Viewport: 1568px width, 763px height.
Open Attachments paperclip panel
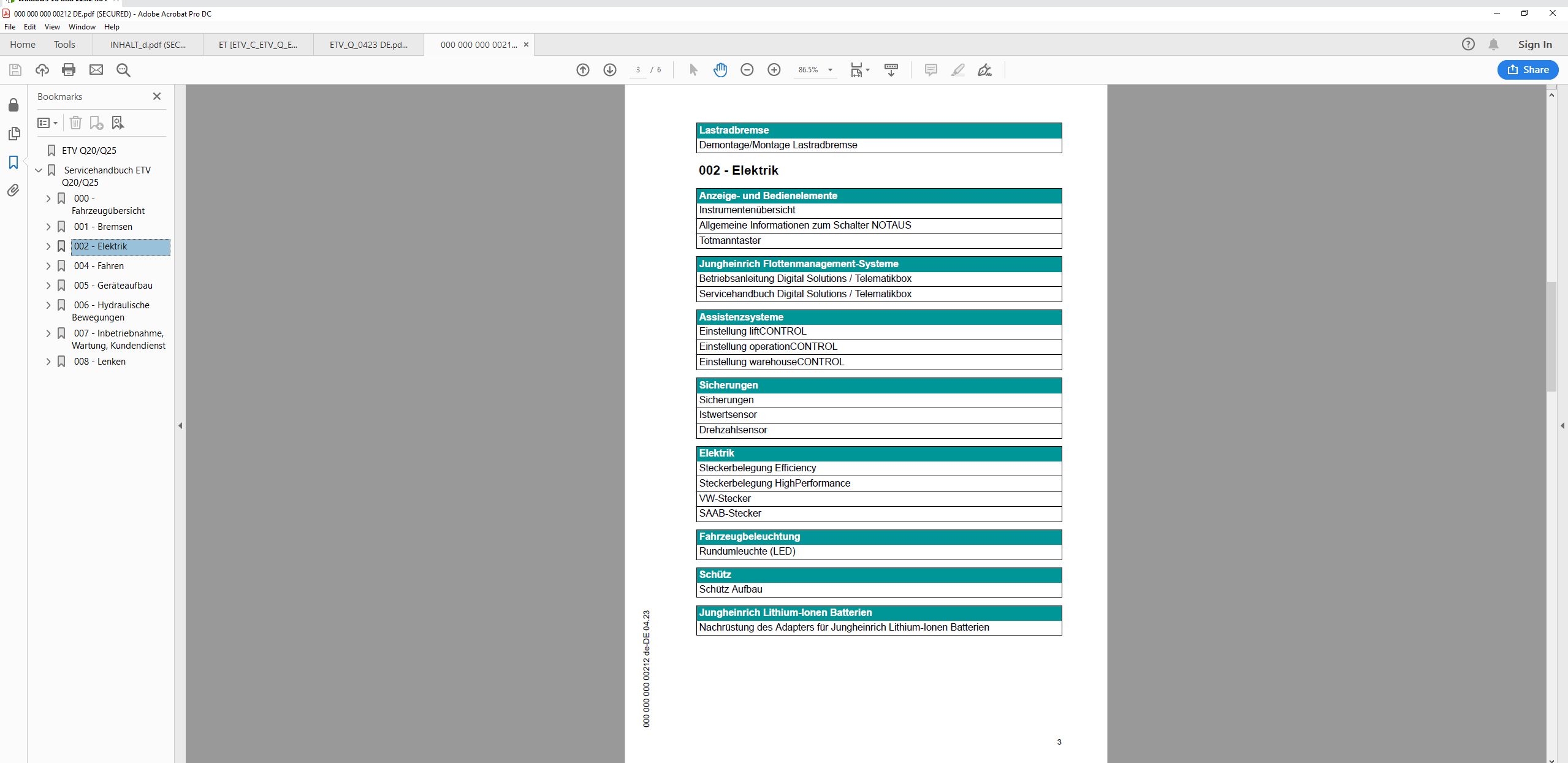pos(13,191)
